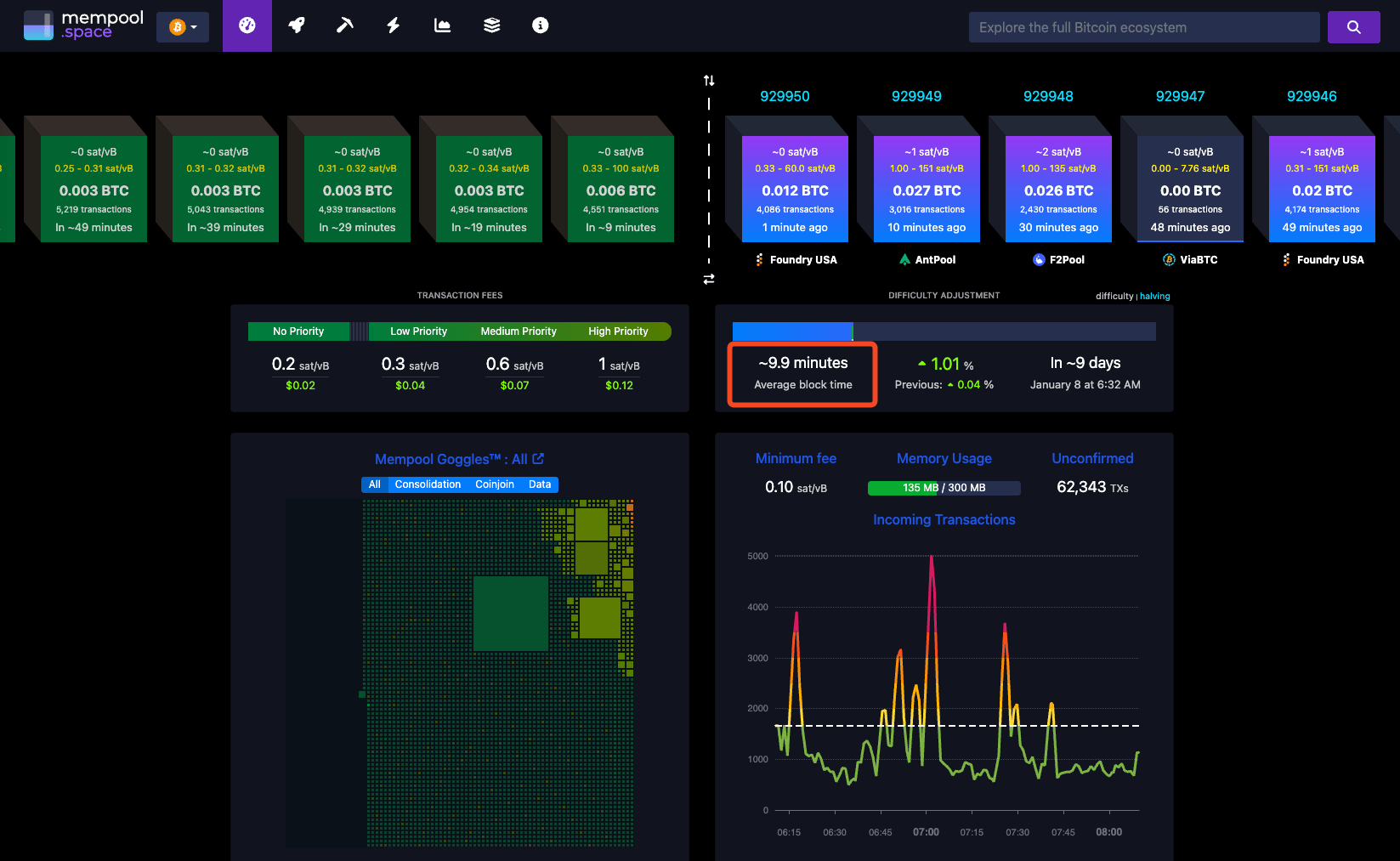
Task: Enable the Coinjoin goggles filter
Action: pos(495,484)
